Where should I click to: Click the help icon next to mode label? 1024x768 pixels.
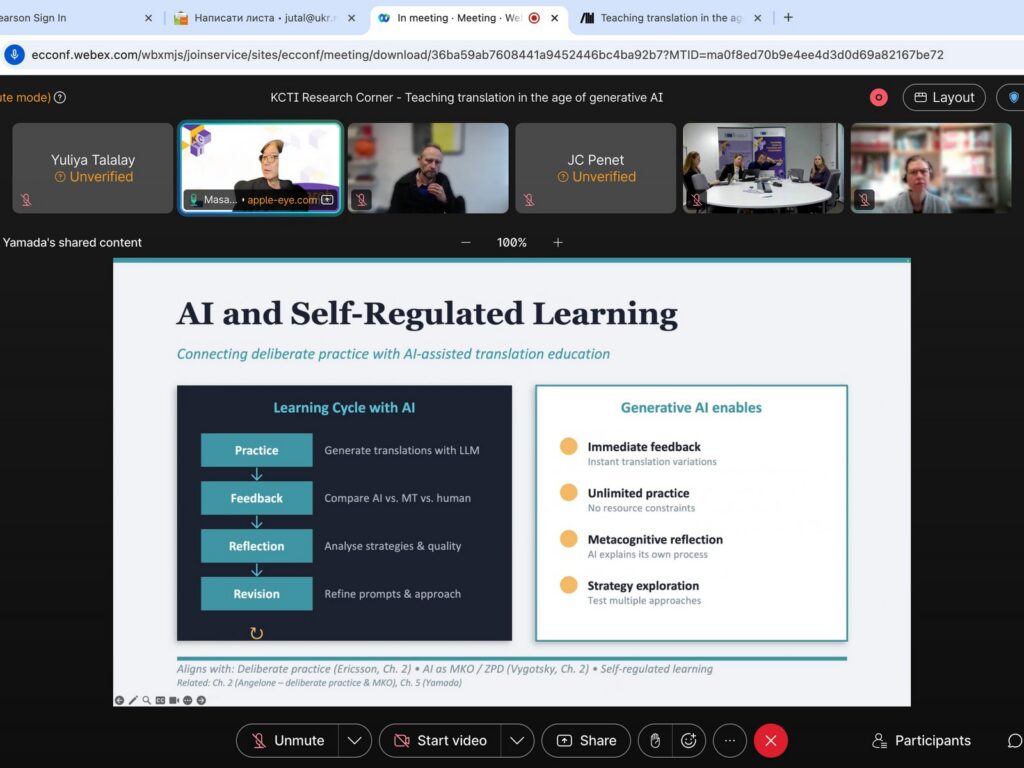click(x=60, y=97)
